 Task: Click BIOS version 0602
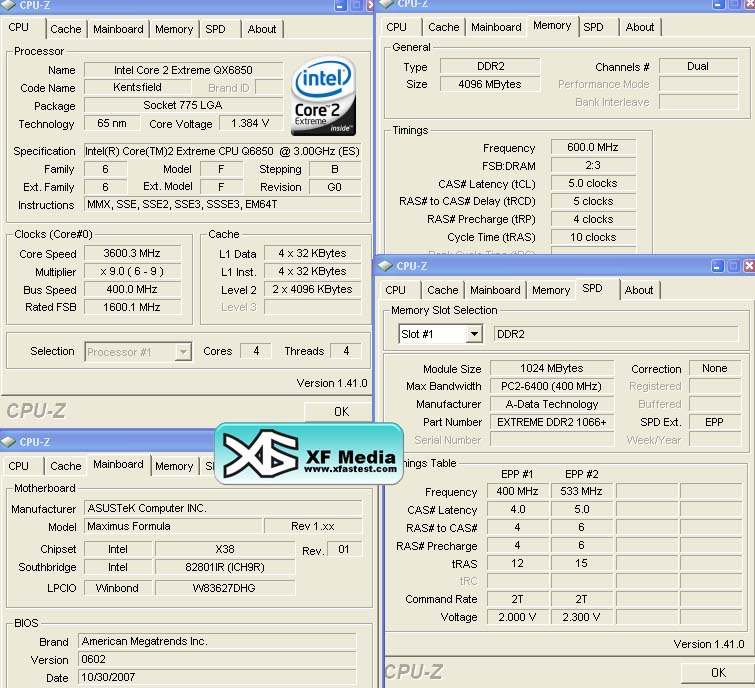[217, 659]
